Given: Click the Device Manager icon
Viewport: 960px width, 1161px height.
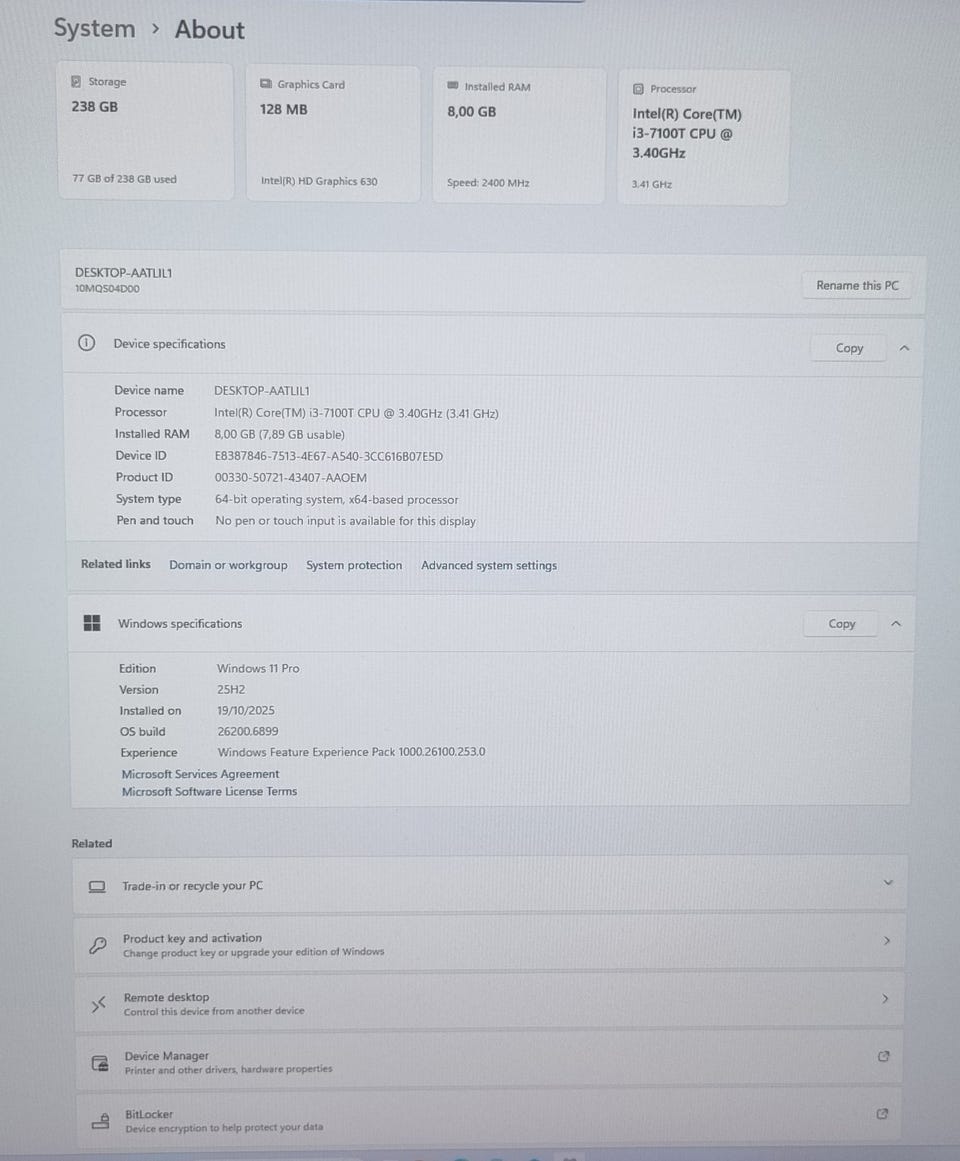Looking at the screenshot, I should [99, 1062].
